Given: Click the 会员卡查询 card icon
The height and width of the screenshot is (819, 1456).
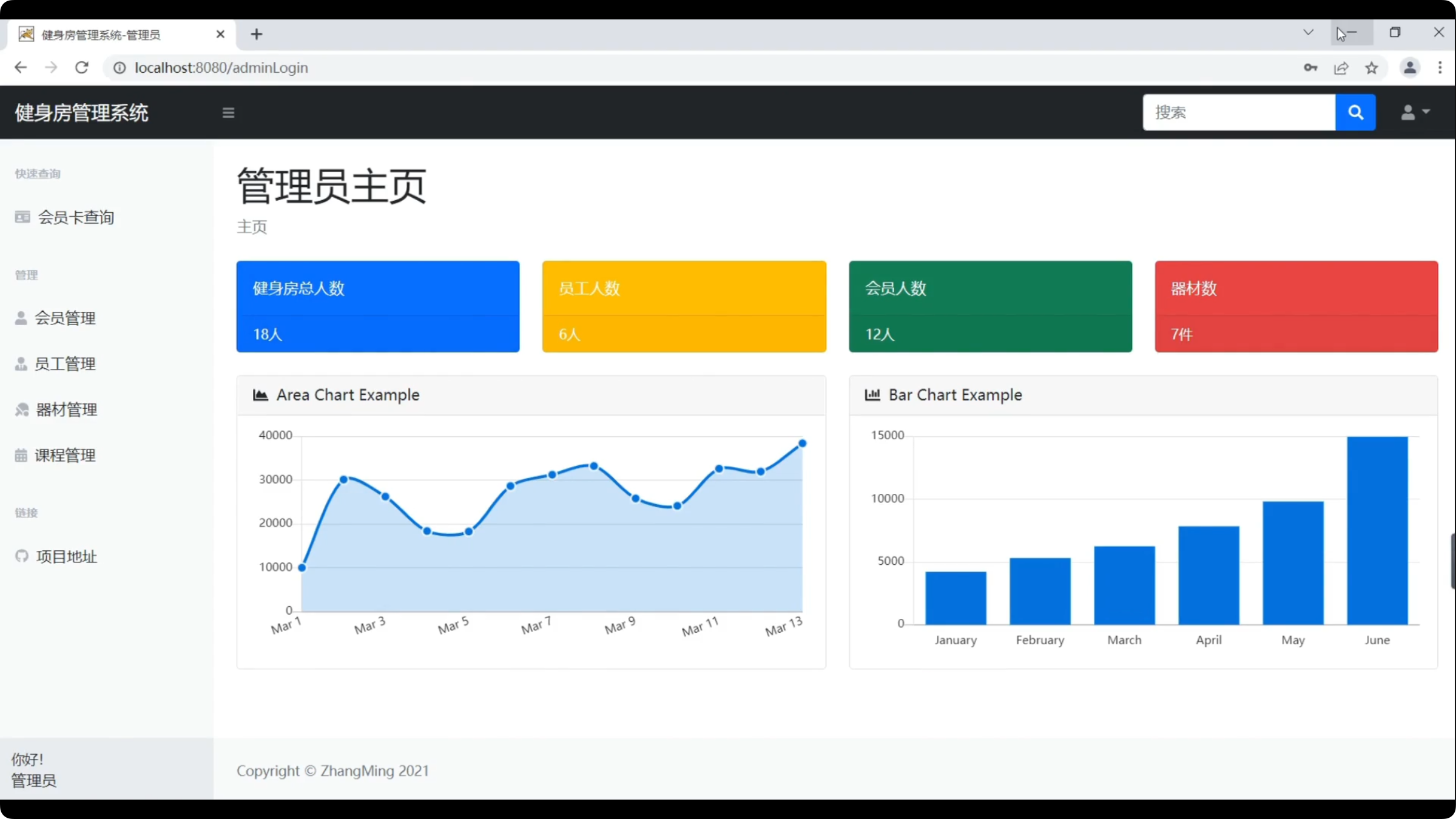Looking at the screenshot, I should [x=22, y=217].
